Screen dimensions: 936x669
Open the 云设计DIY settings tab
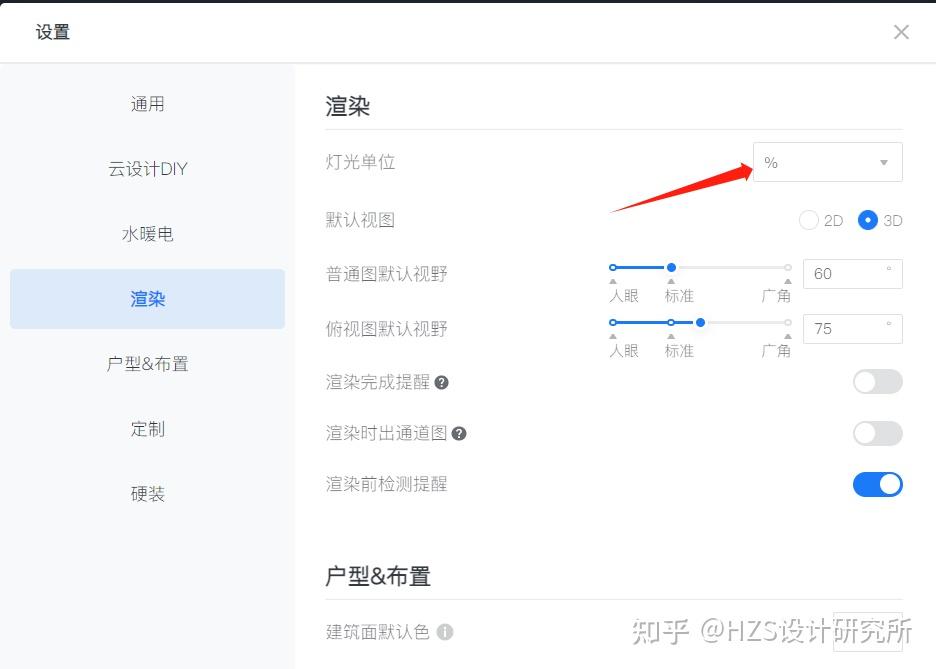coord(147,169)
